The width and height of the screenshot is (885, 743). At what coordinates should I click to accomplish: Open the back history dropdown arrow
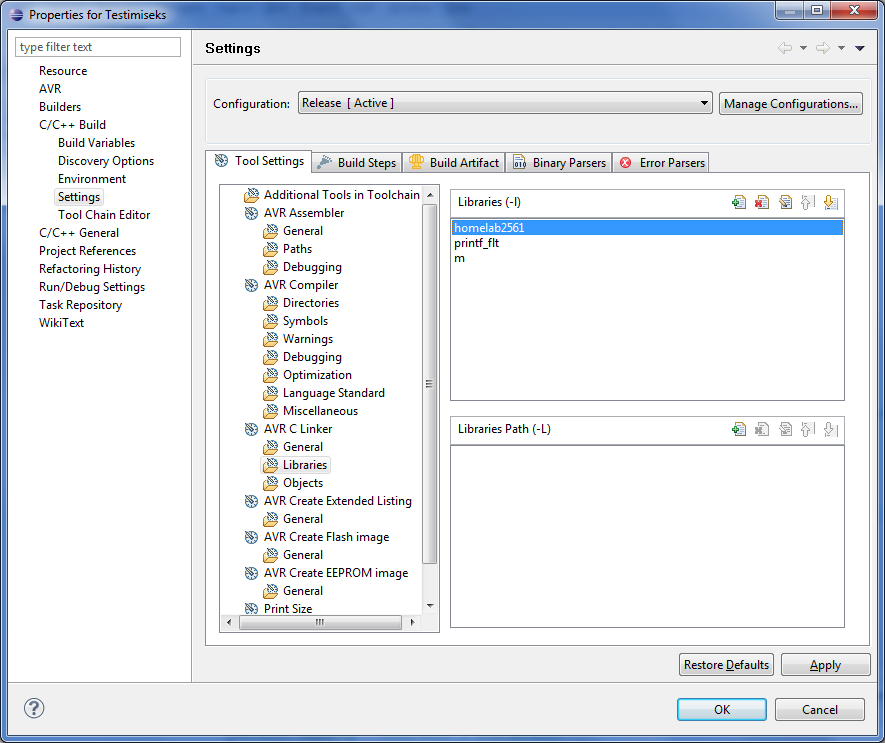coord(803,49)
